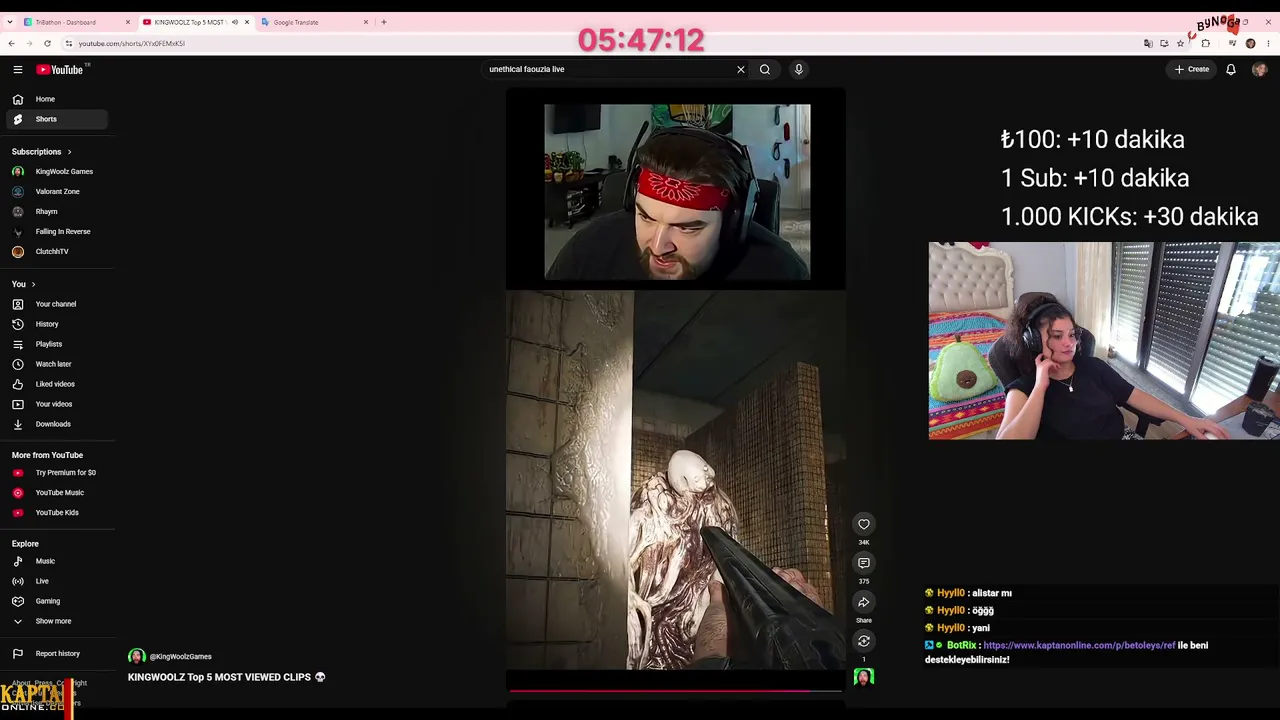
Task: Click the magnifier search button
Action: pyautogui.click(x=765, y=69)
